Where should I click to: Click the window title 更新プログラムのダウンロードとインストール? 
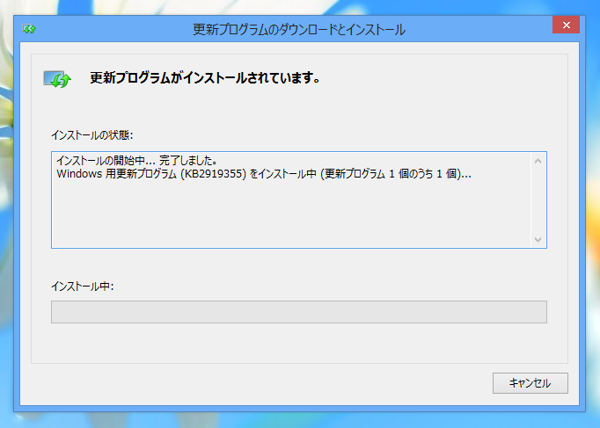pyautogui.click(x=299, y=29)
